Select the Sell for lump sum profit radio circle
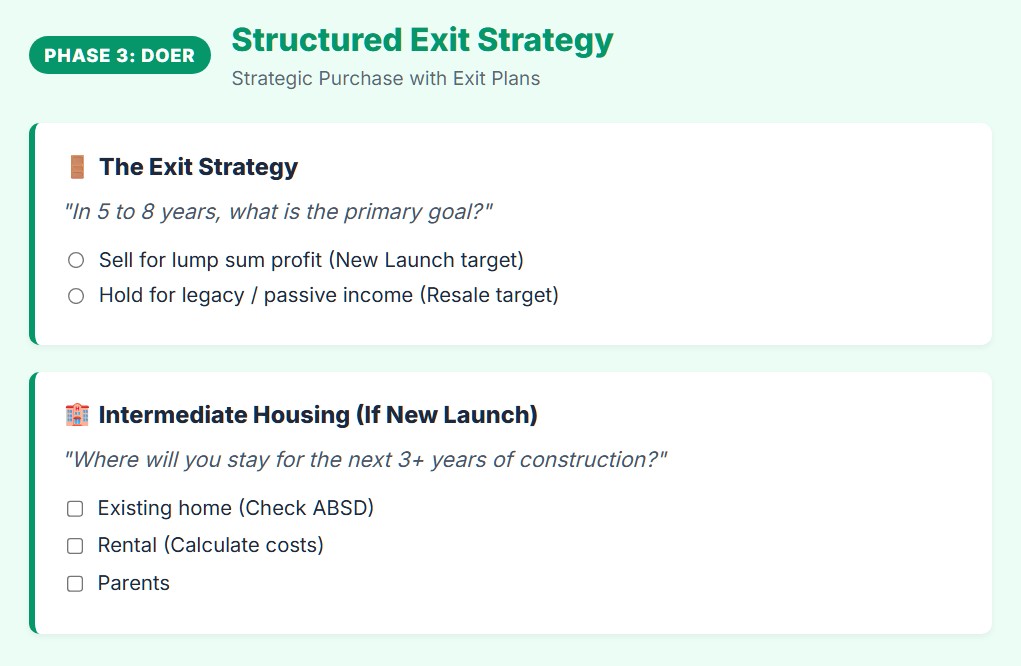 (x=76, y=261)
